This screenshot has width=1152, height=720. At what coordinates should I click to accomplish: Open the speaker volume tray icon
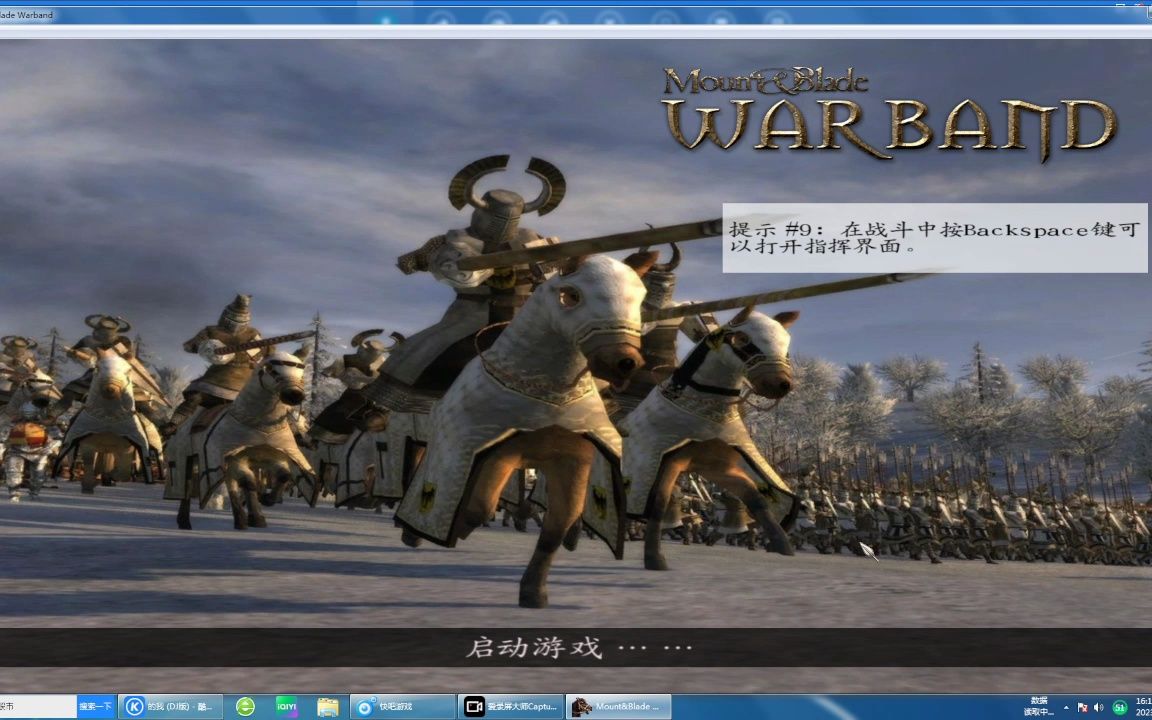click(1098, 708)
